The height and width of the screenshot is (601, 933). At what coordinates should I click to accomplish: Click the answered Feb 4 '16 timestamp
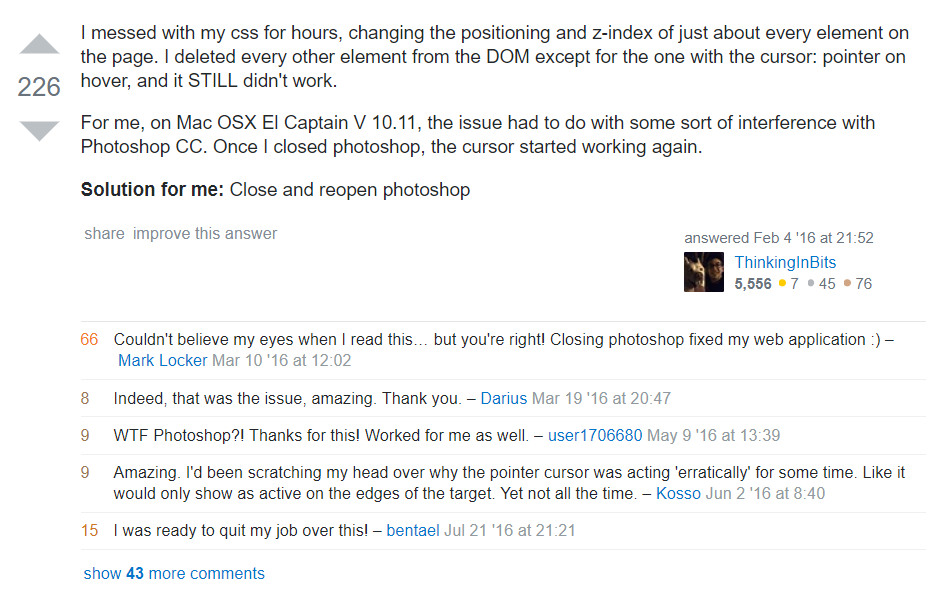pyautogui.click(x=779, y=237)
